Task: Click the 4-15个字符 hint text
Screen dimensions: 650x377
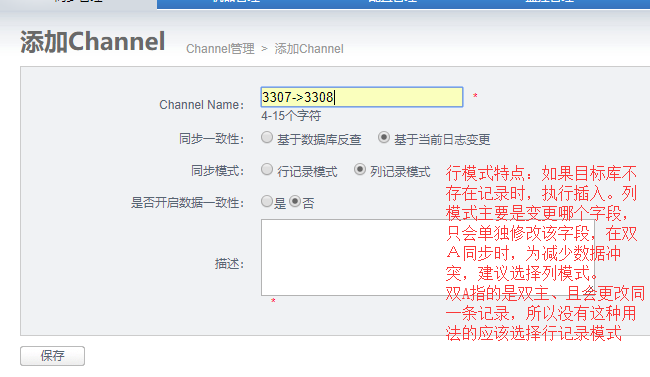Action: pos(291,116)
